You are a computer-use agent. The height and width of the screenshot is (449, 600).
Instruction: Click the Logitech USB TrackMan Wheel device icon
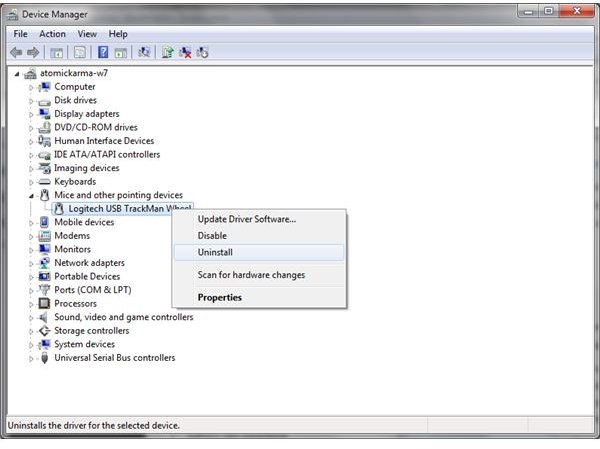(59, 209)
